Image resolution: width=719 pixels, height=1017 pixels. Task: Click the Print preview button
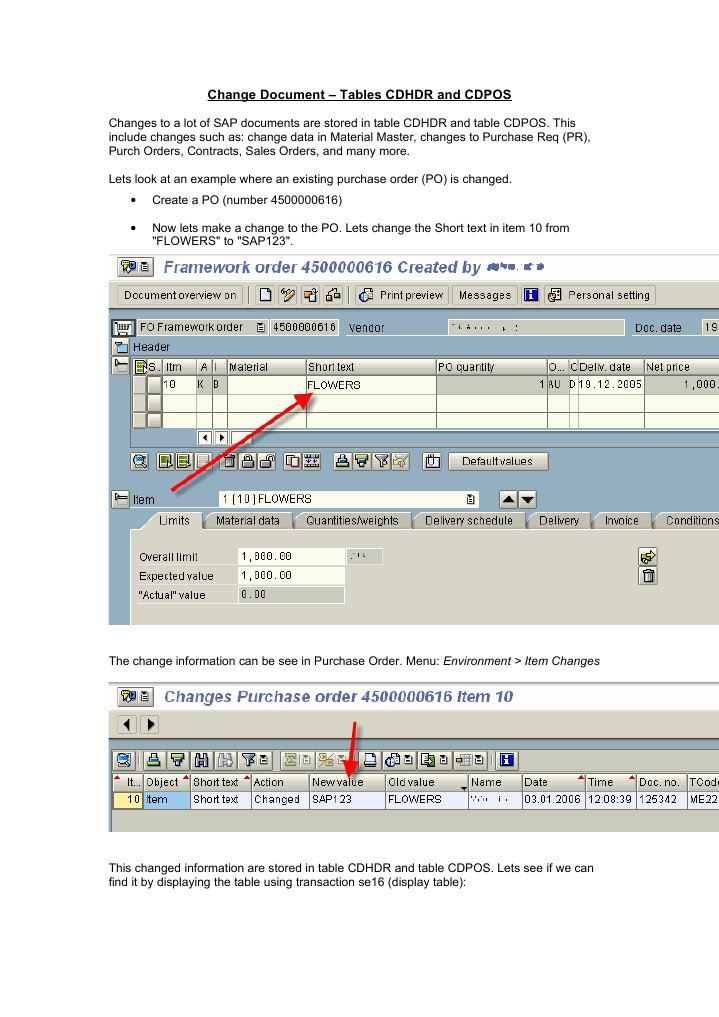(x=403, y=295)
